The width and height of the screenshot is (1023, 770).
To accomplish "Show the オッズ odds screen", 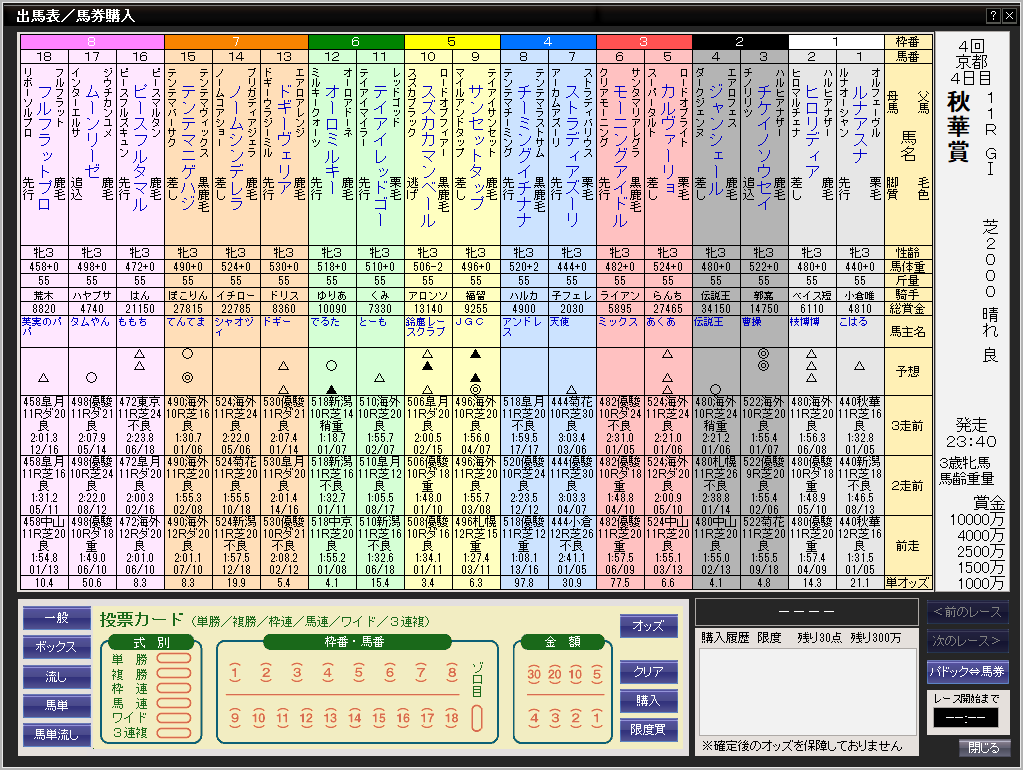I will (x=648, y=625).
